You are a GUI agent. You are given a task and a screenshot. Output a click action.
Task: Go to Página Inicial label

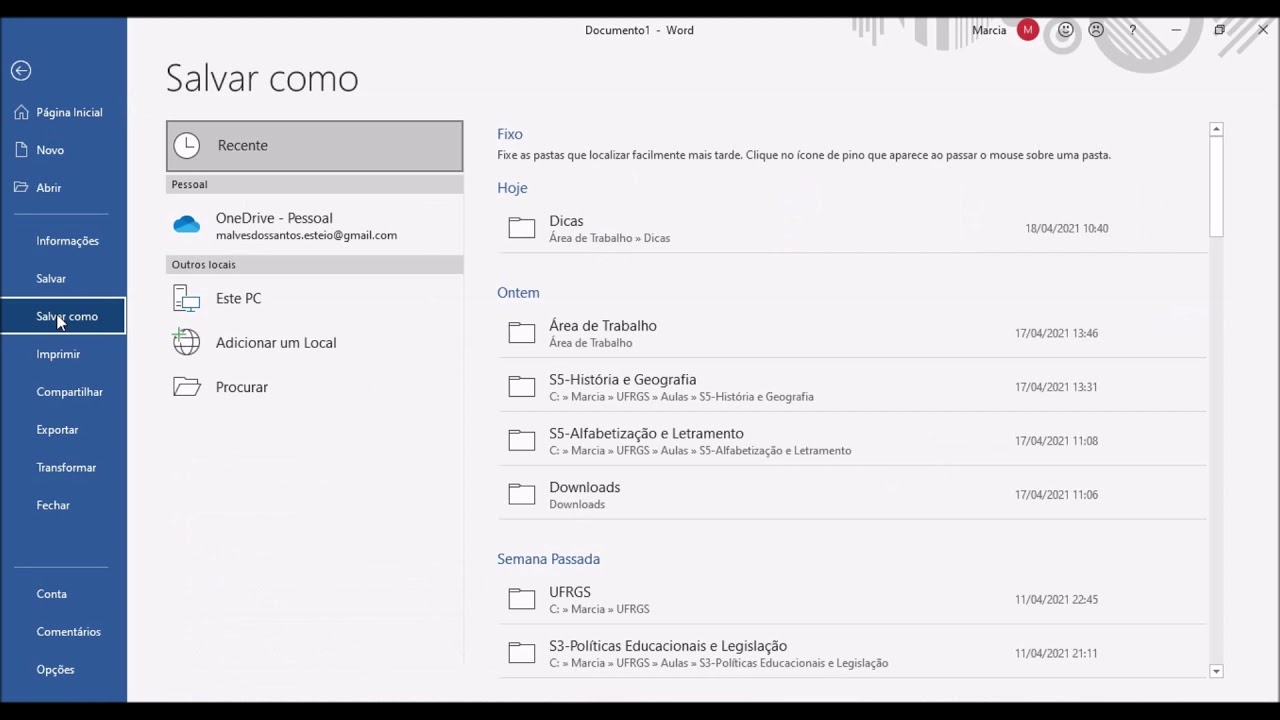tap(70, 112)
